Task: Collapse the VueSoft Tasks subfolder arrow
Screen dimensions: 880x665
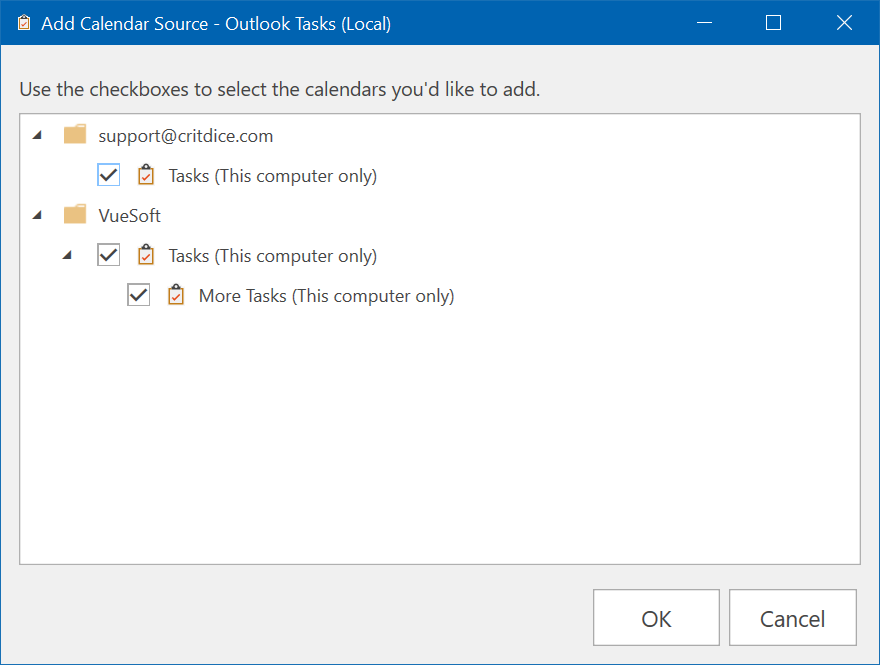Action: click(x=67, y=255)
